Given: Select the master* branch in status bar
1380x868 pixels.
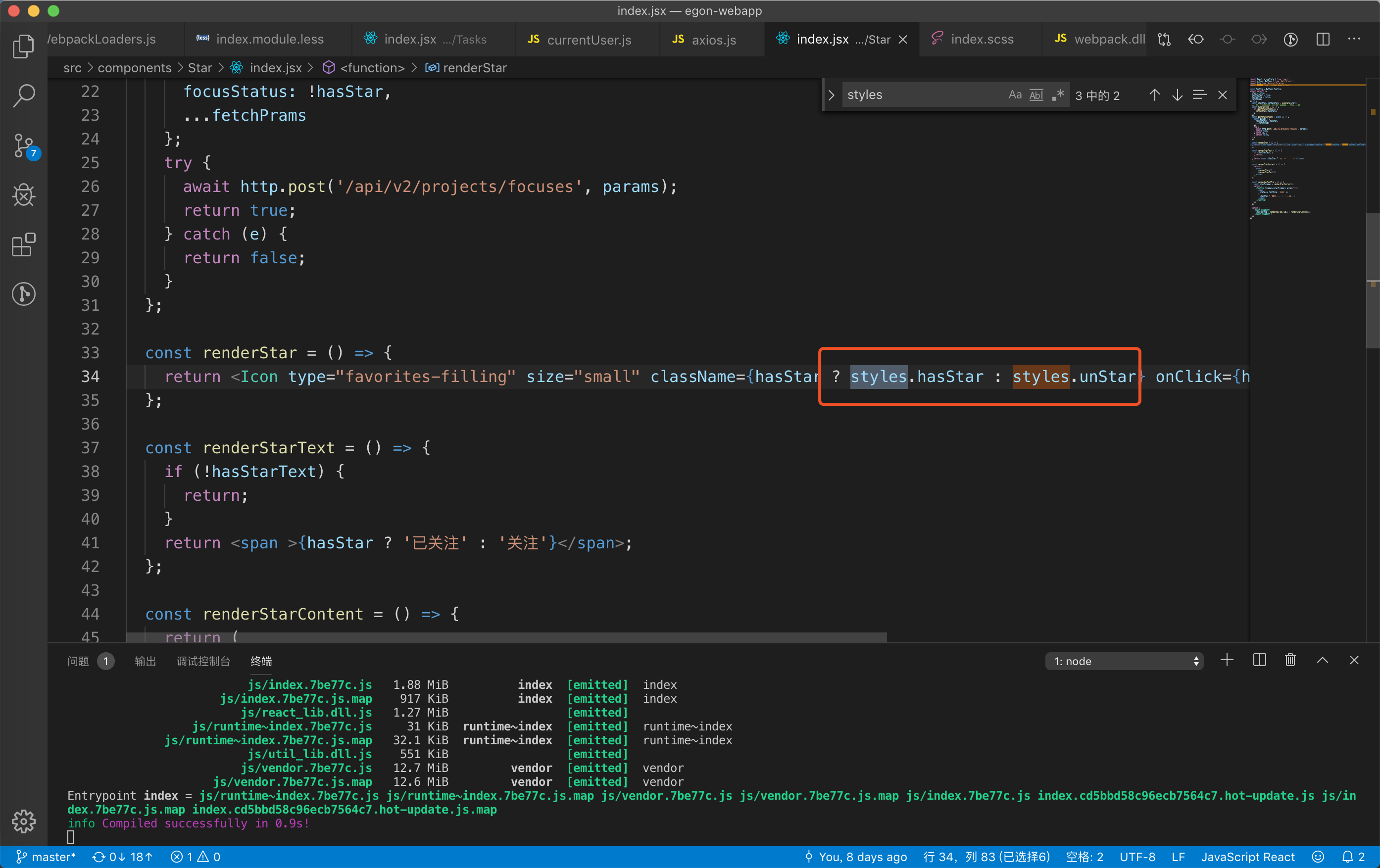Looking at the screenshot, I should click(x=46, y=857).
